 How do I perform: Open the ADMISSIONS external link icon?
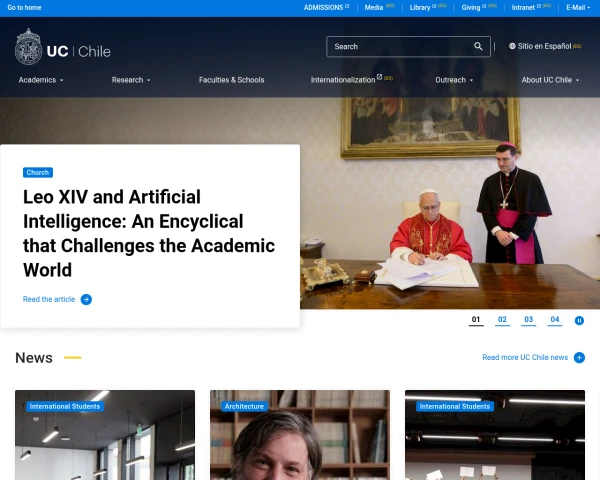click(x=347, y=6)
